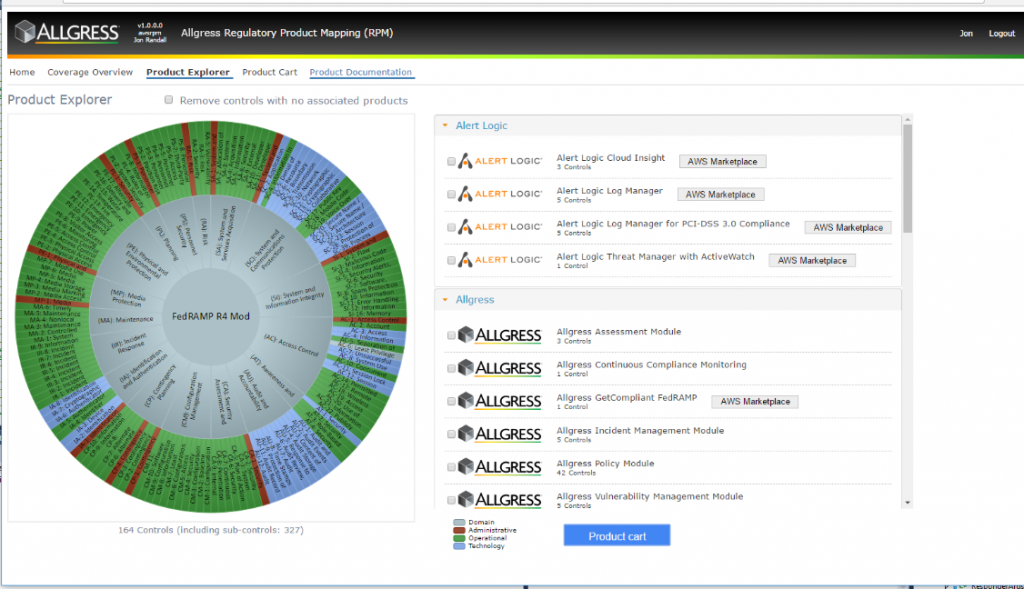Open the Coverage Overview tab

[90, 72]
